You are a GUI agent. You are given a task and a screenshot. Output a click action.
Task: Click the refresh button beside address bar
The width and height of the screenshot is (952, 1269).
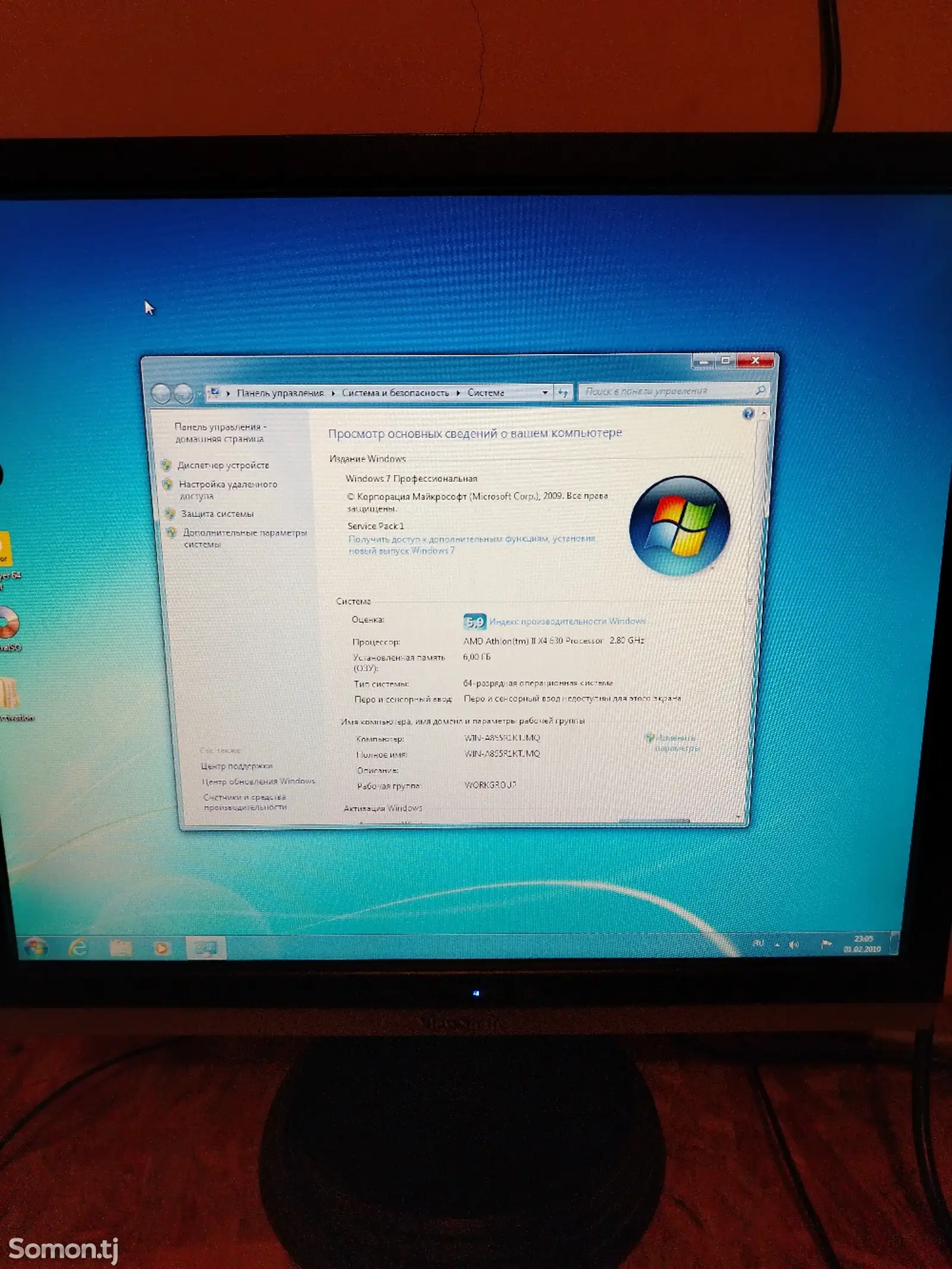[x=563, y=392]
